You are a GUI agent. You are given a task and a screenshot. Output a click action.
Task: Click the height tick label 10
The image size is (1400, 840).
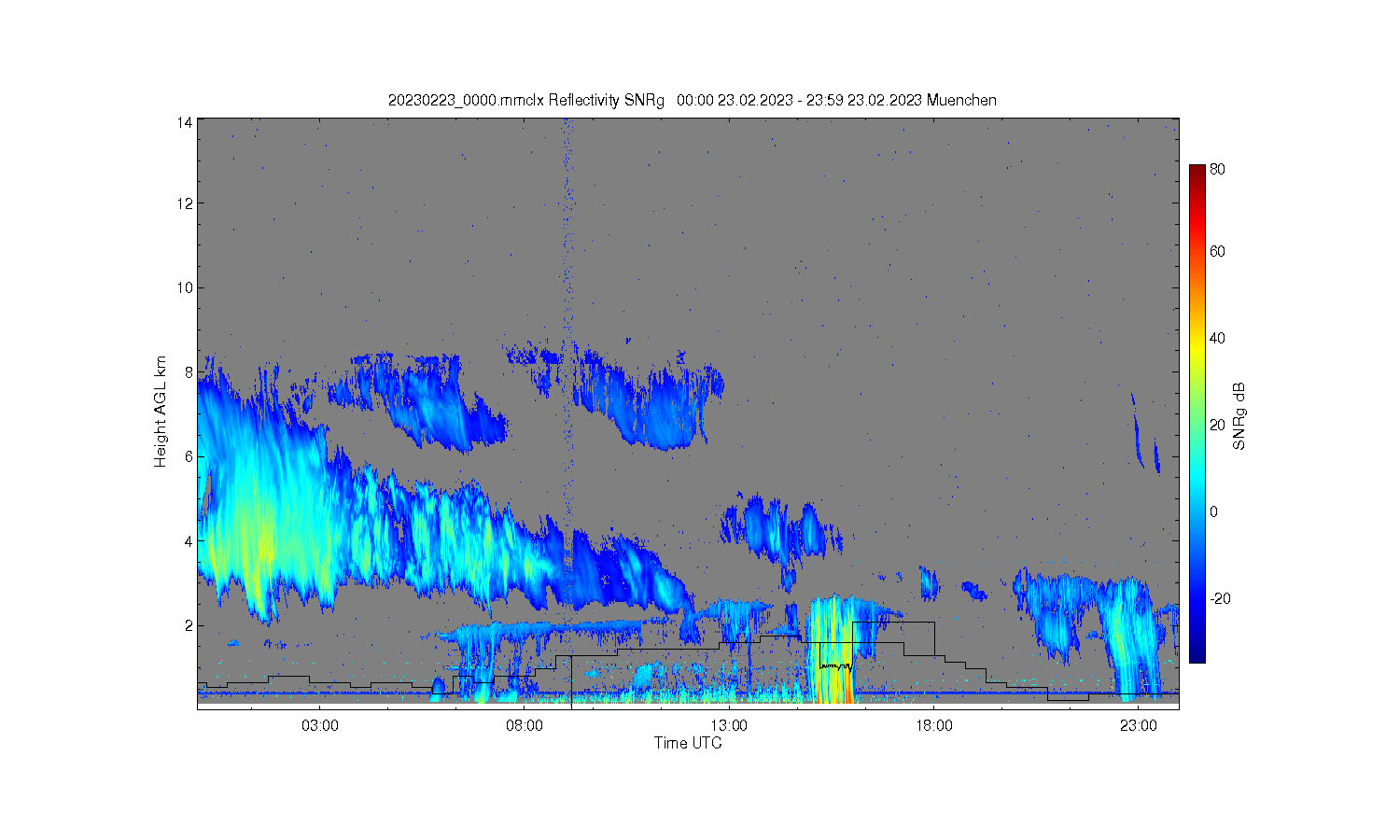[x=186, y=287]
